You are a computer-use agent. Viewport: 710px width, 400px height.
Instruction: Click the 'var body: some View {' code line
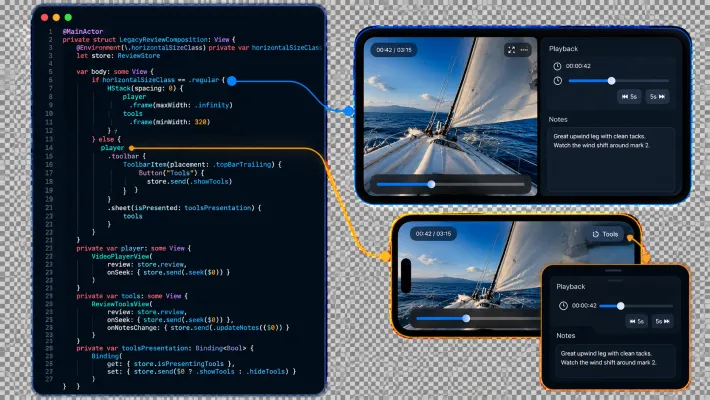[115, 72]
